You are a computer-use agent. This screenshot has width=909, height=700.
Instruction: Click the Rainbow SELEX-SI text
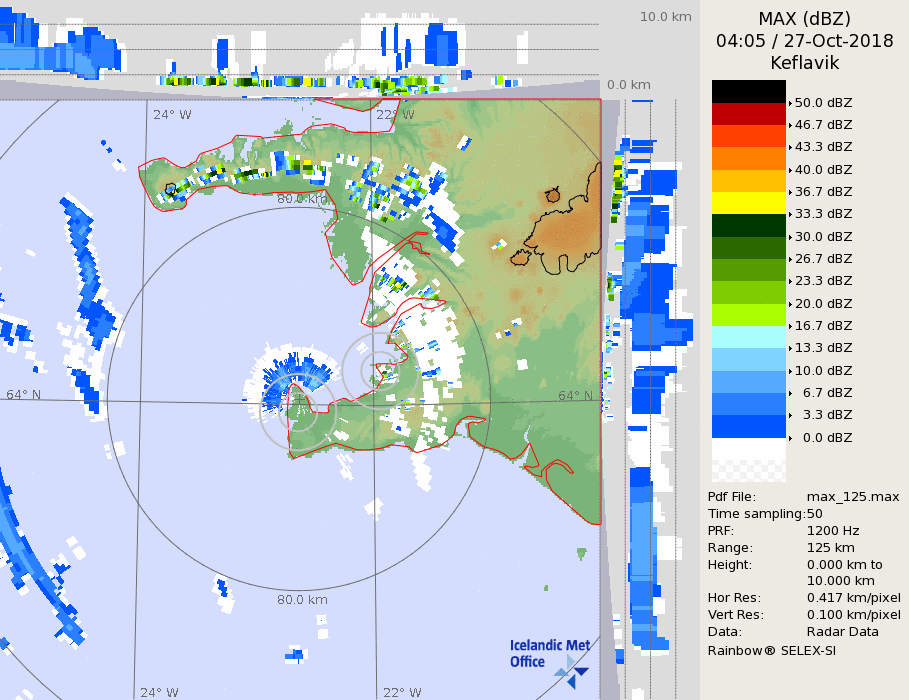coord(772,650)
